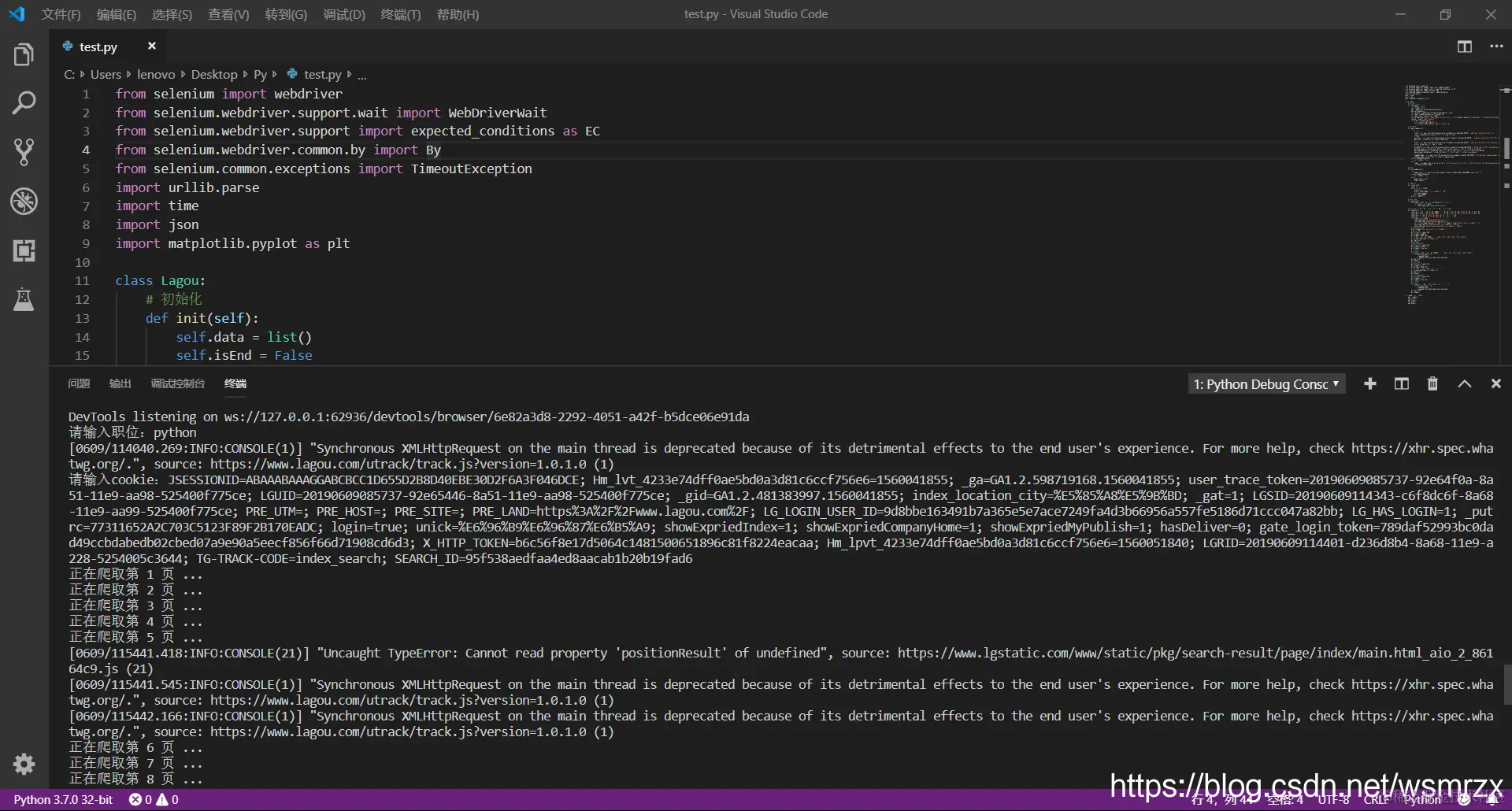Click the lenovo breadcrumb segment
The image size is (1512, 811).
pyautogui.click(x=156, y=74)
